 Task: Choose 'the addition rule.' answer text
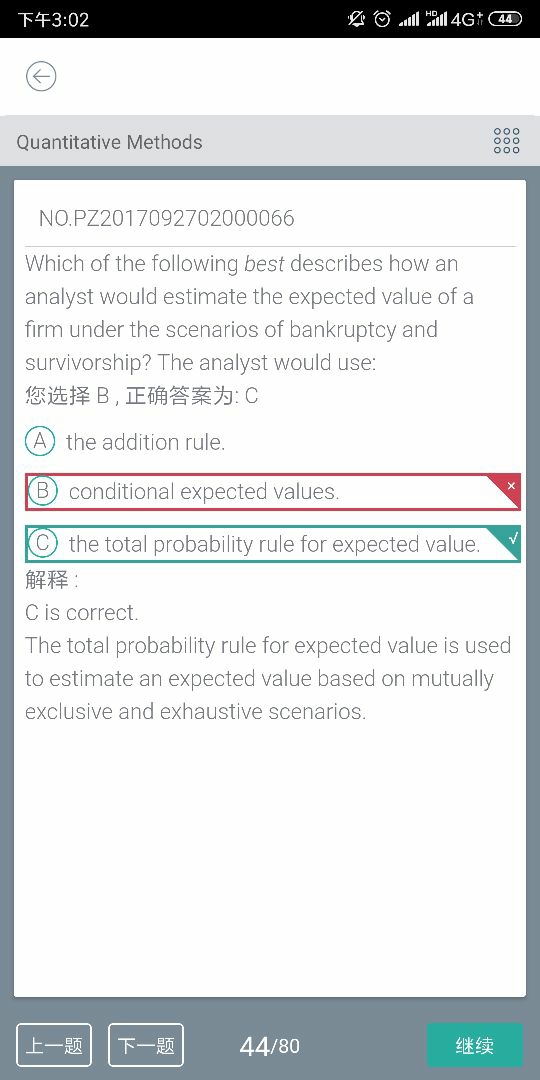click(x=145, y=442)
